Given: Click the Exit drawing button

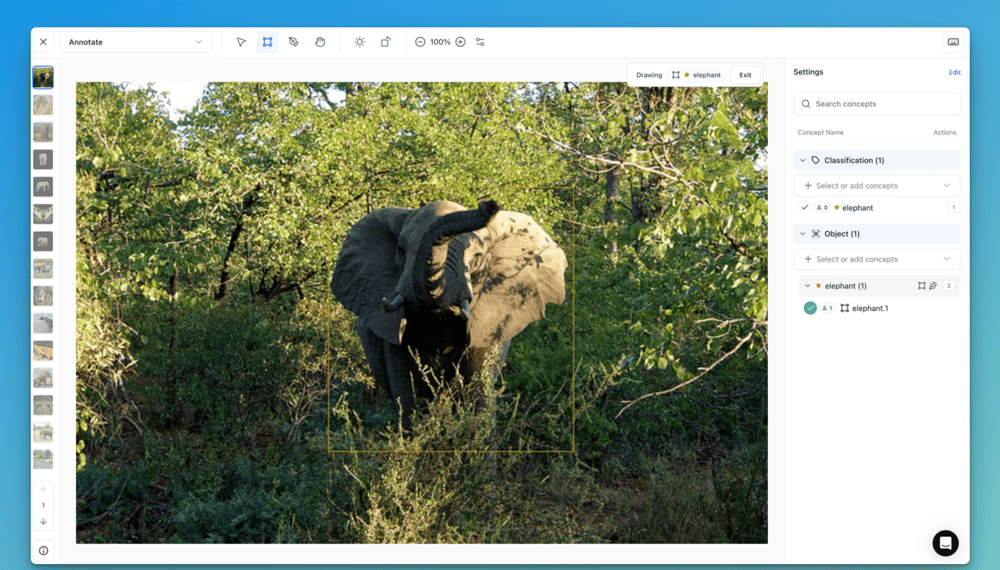Looking at the screenshot, I should (745, 75).
